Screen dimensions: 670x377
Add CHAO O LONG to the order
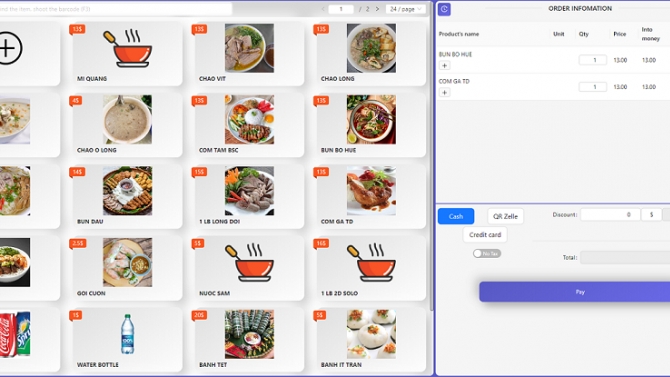[x=127, y=124]
